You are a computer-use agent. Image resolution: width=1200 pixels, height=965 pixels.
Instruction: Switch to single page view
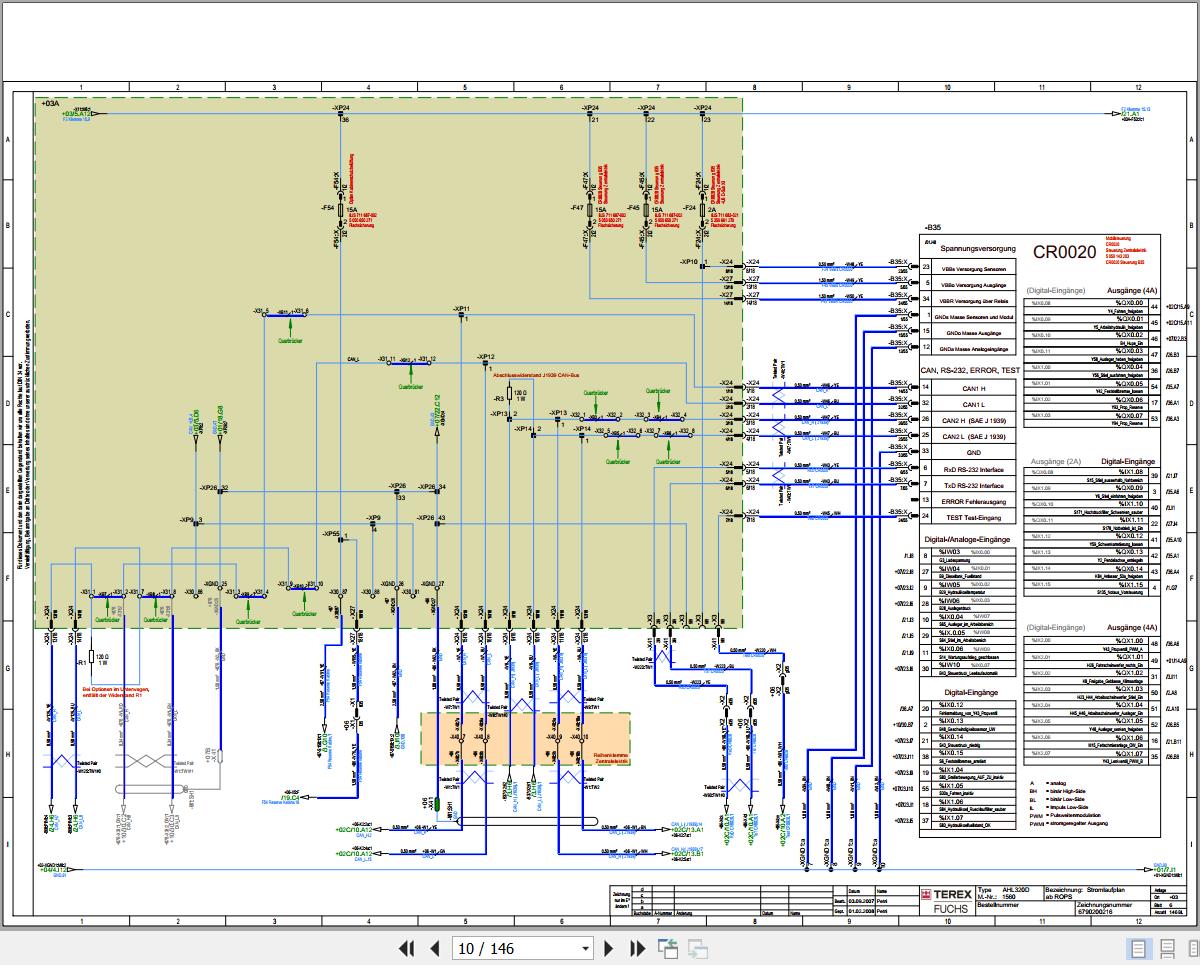tap(1138, 948)
